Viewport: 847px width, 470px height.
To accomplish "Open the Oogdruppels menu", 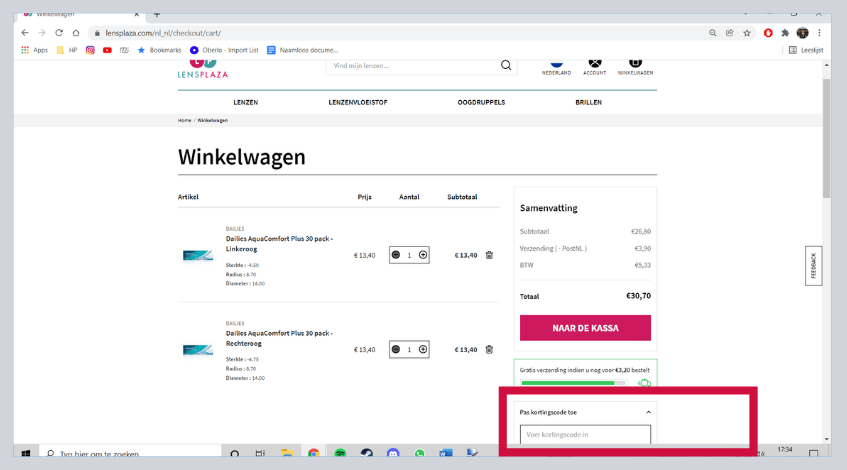I will tap(481, 102).
